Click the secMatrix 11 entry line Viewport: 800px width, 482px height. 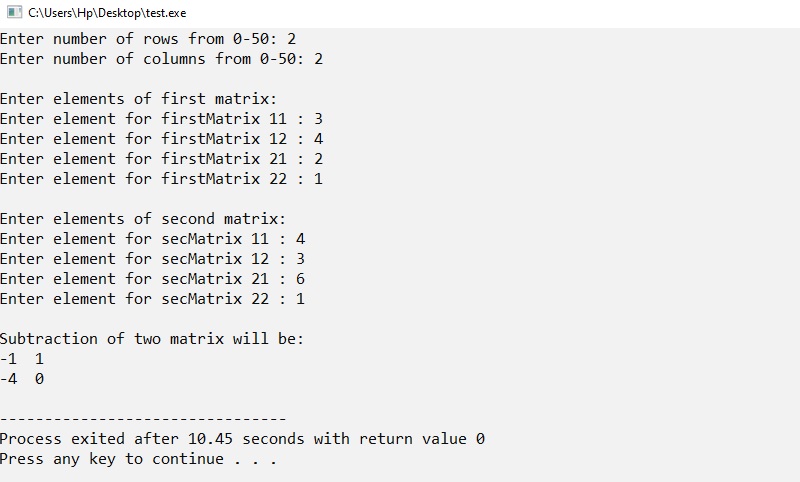tap(153, 239)
